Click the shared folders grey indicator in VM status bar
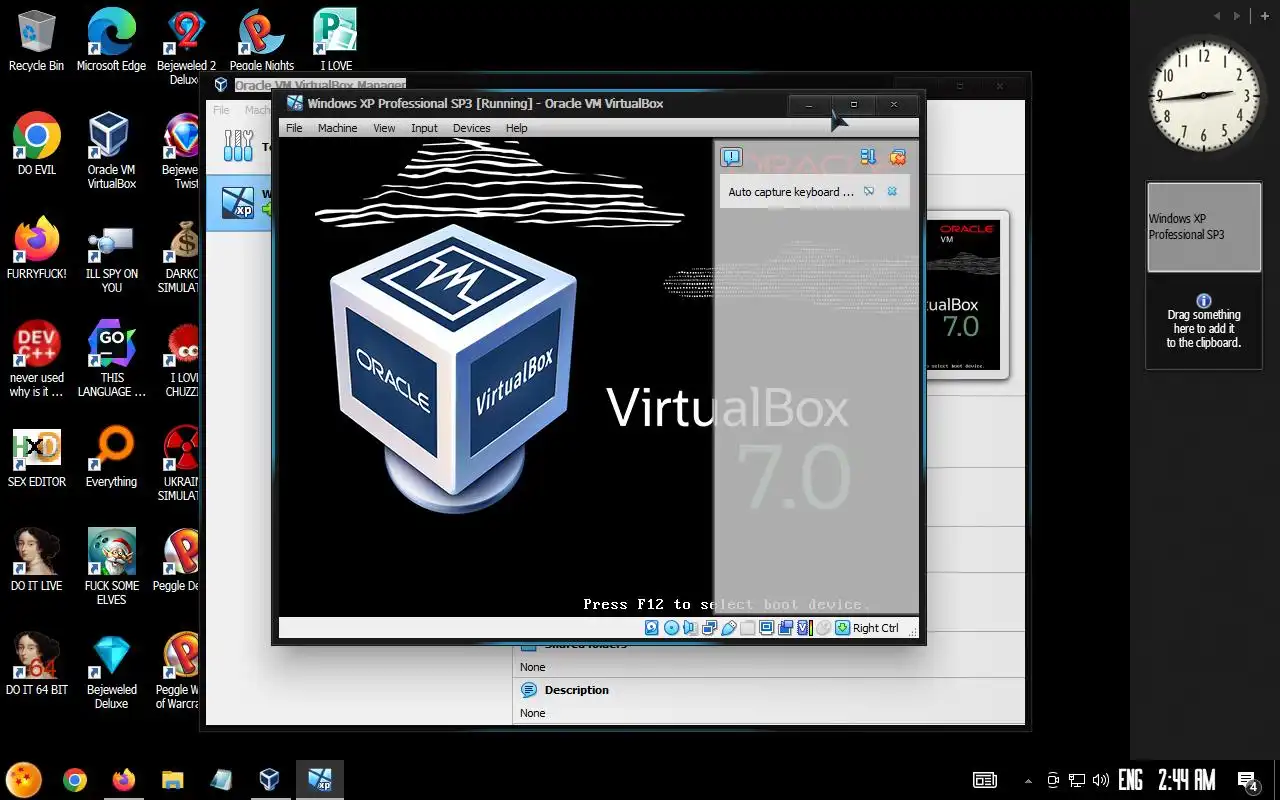1280x800 pixels. pyautogui.click(x=748, y=628)
